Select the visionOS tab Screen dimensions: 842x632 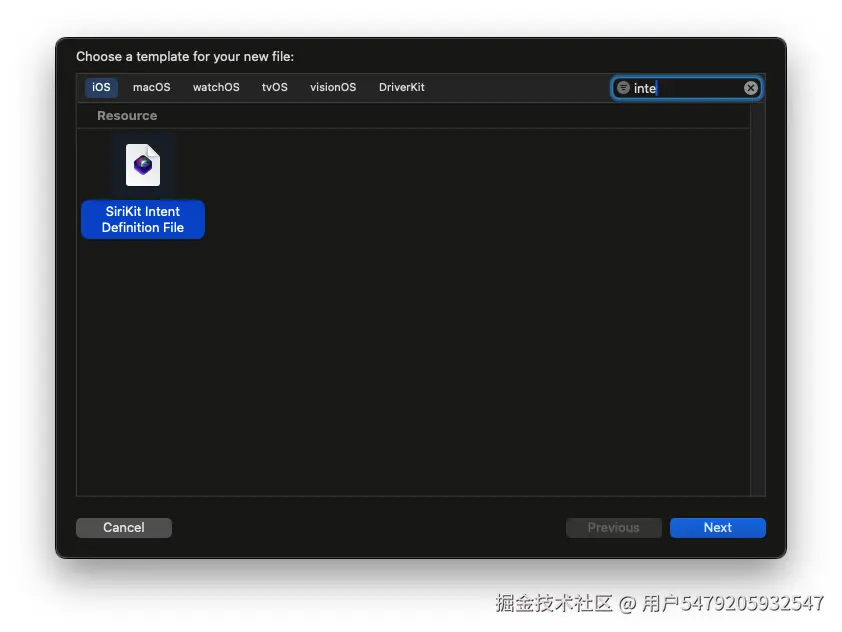[x=332, y=87]
